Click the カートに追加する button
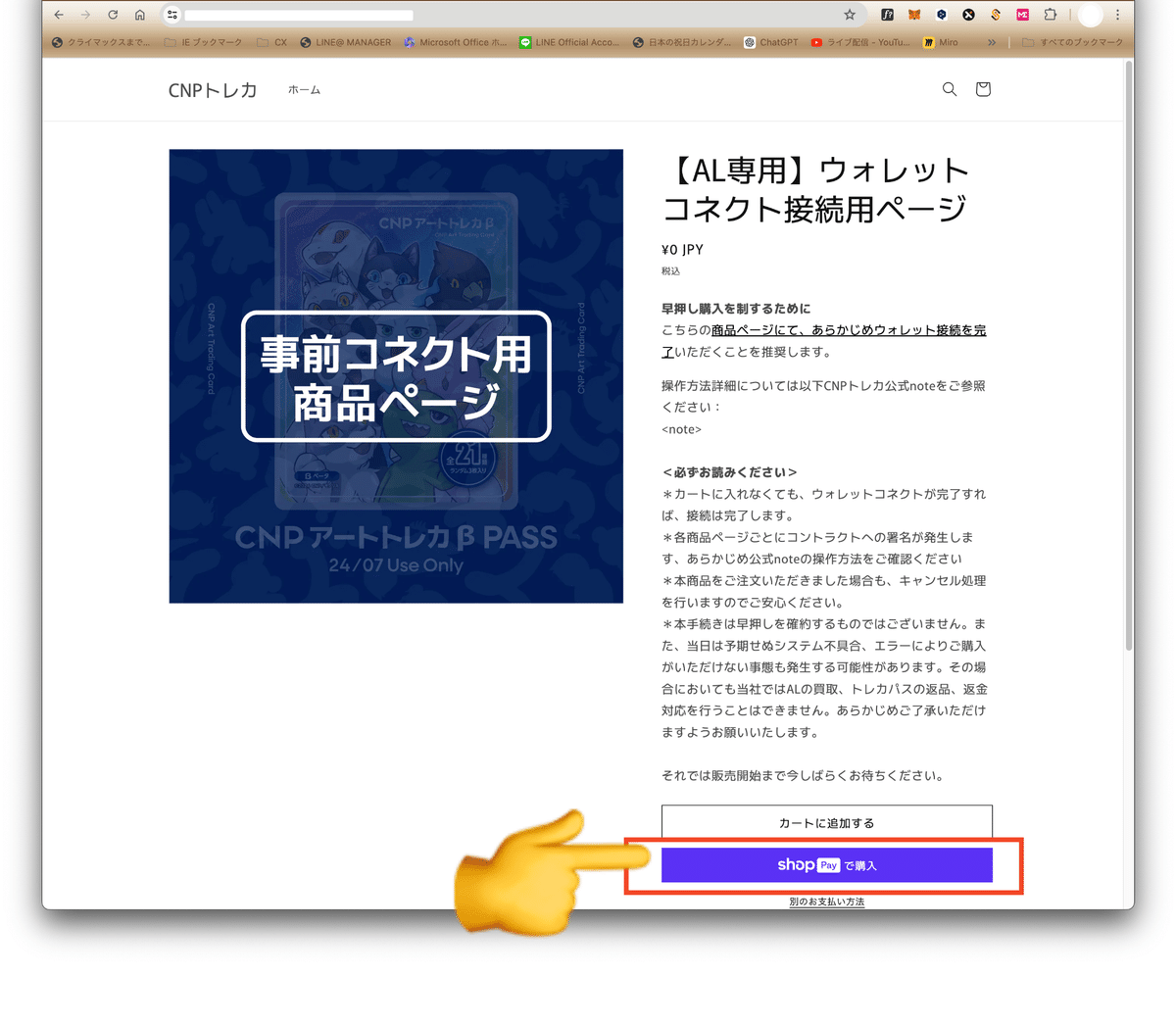1176x1025 pixels. (827, 823)
